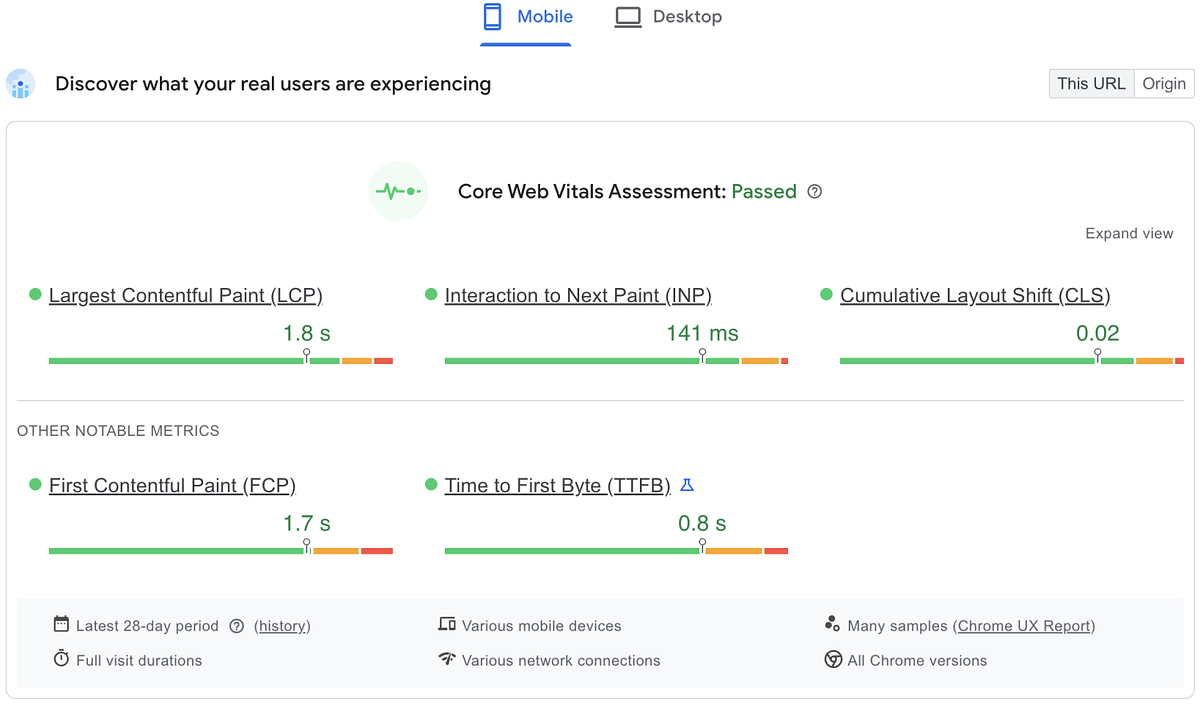The width and height of the screenshot is (1200, 704).
Task: Click the history link
Action: (282, 625)
